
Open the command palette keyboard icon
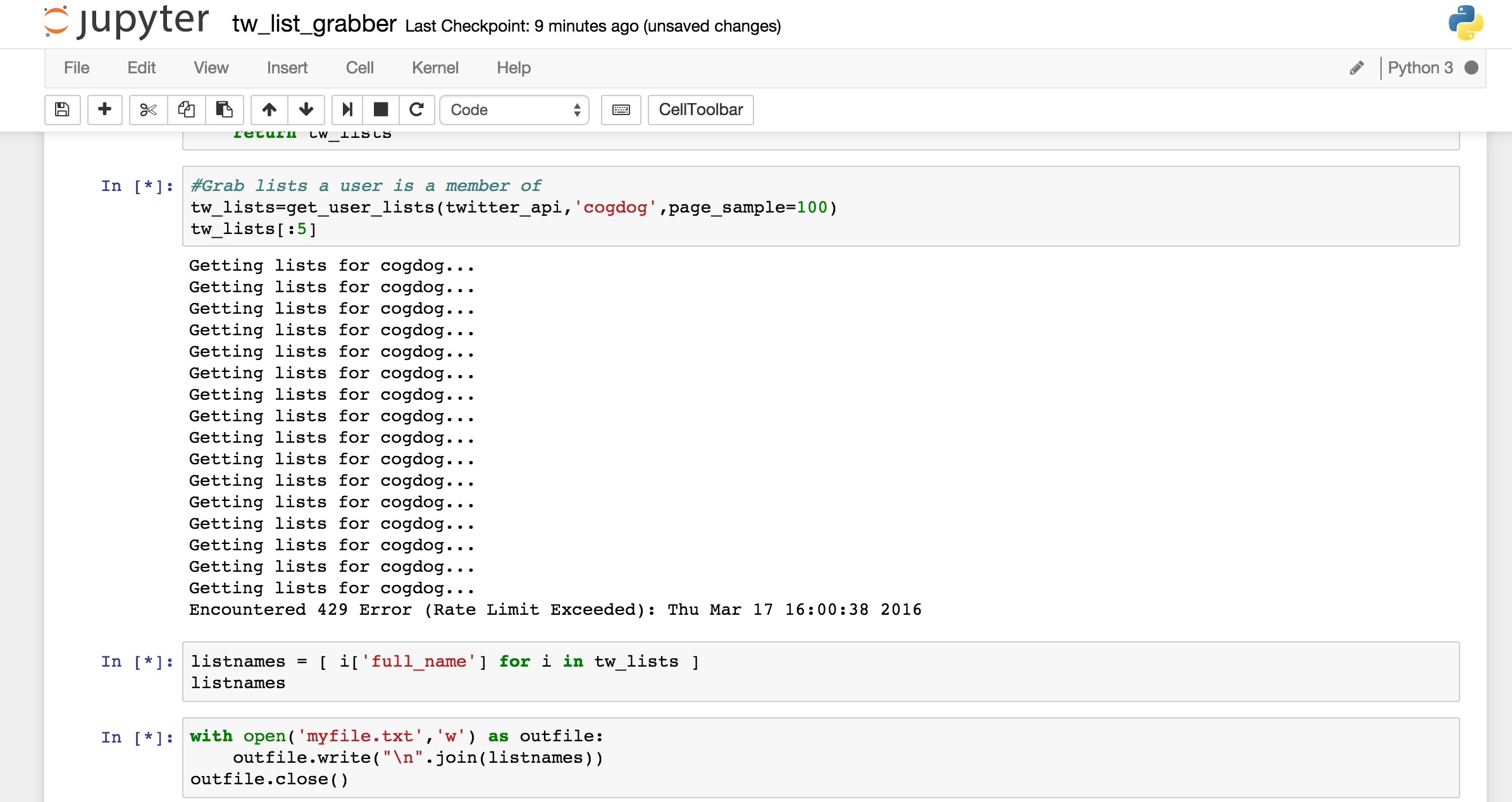click(x=621, y=109)
